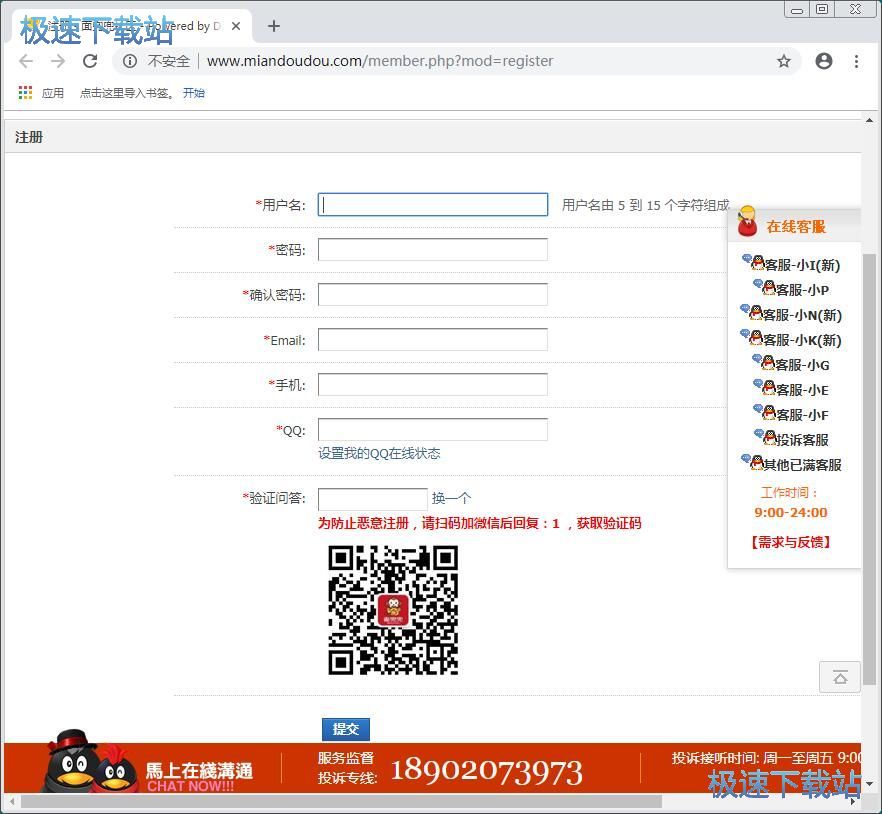This screenshot has width=882, height=814.
Task: Contact 其他已满客服 via QQ
Action: (791, 464)
